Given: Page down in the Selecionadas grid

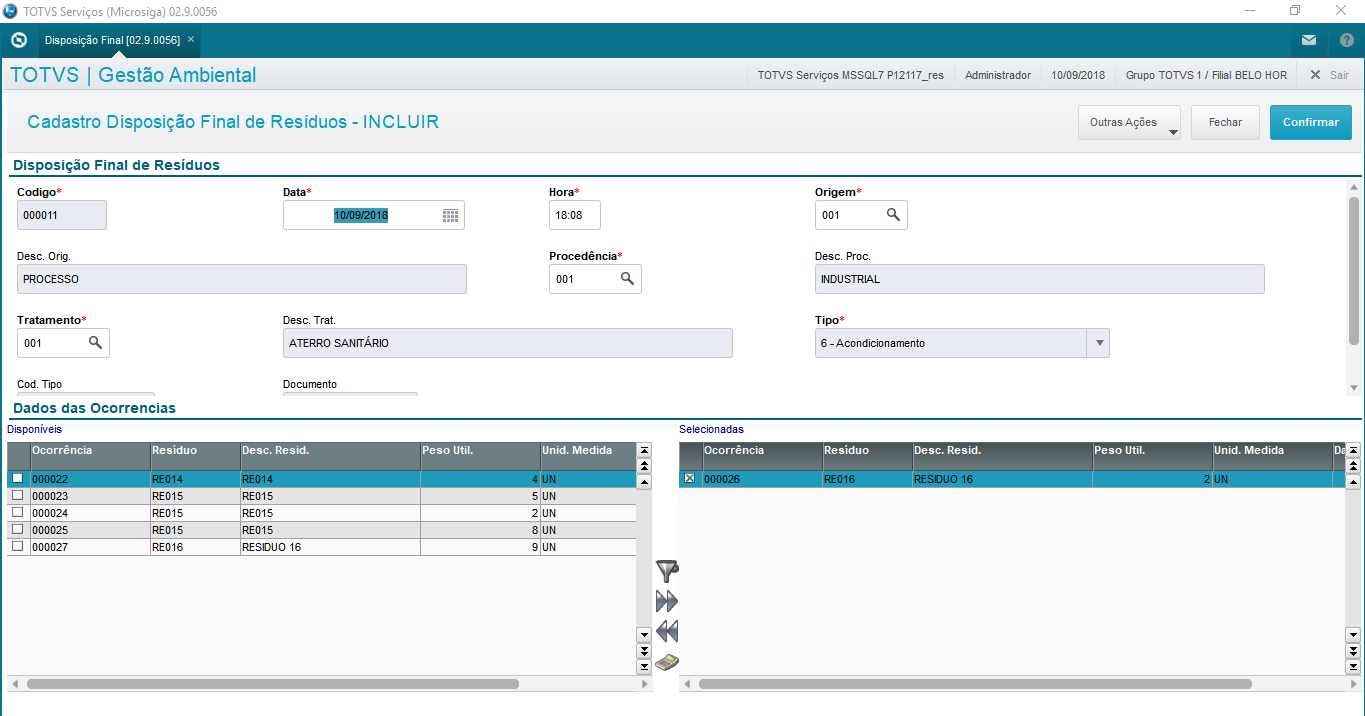Looking at the screenshot, I should tap(1353, 650).
